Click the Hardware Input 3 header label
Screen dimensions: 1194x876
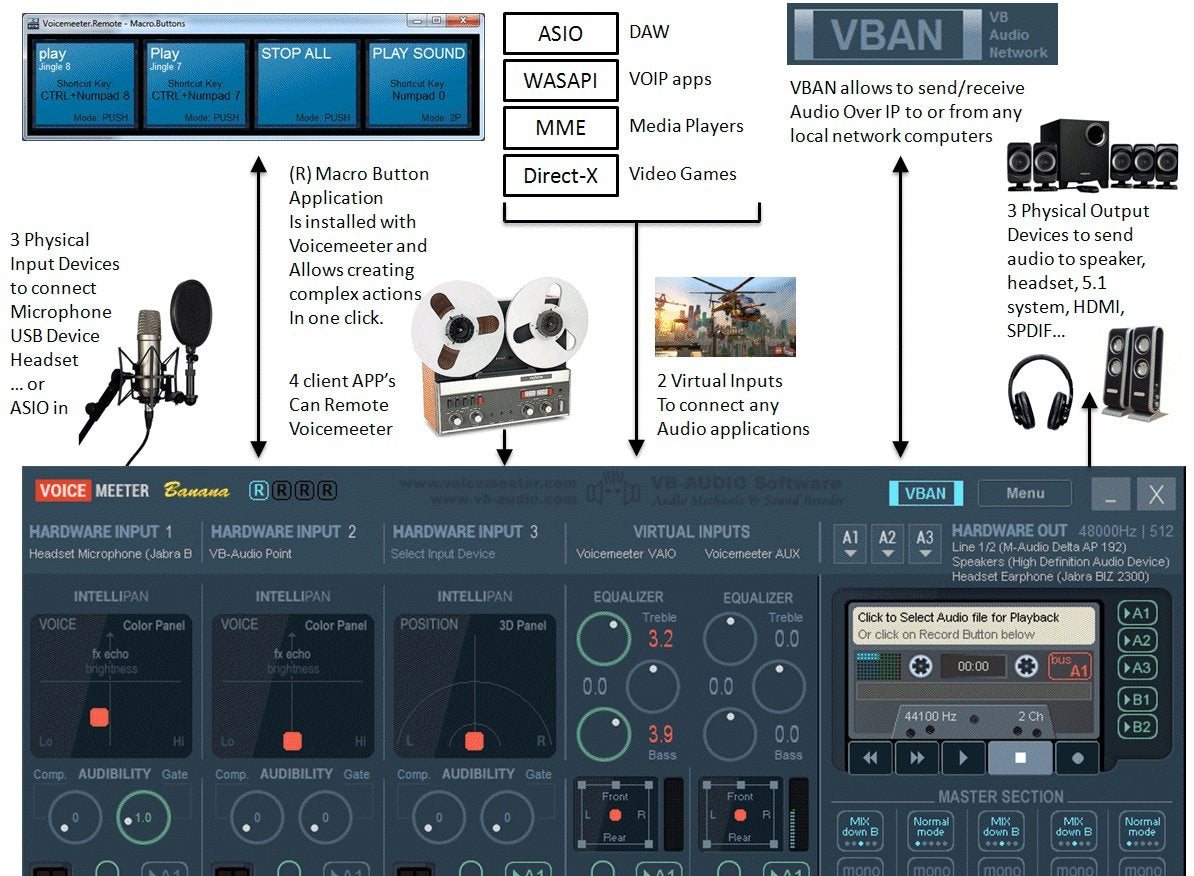pos(465,532)
